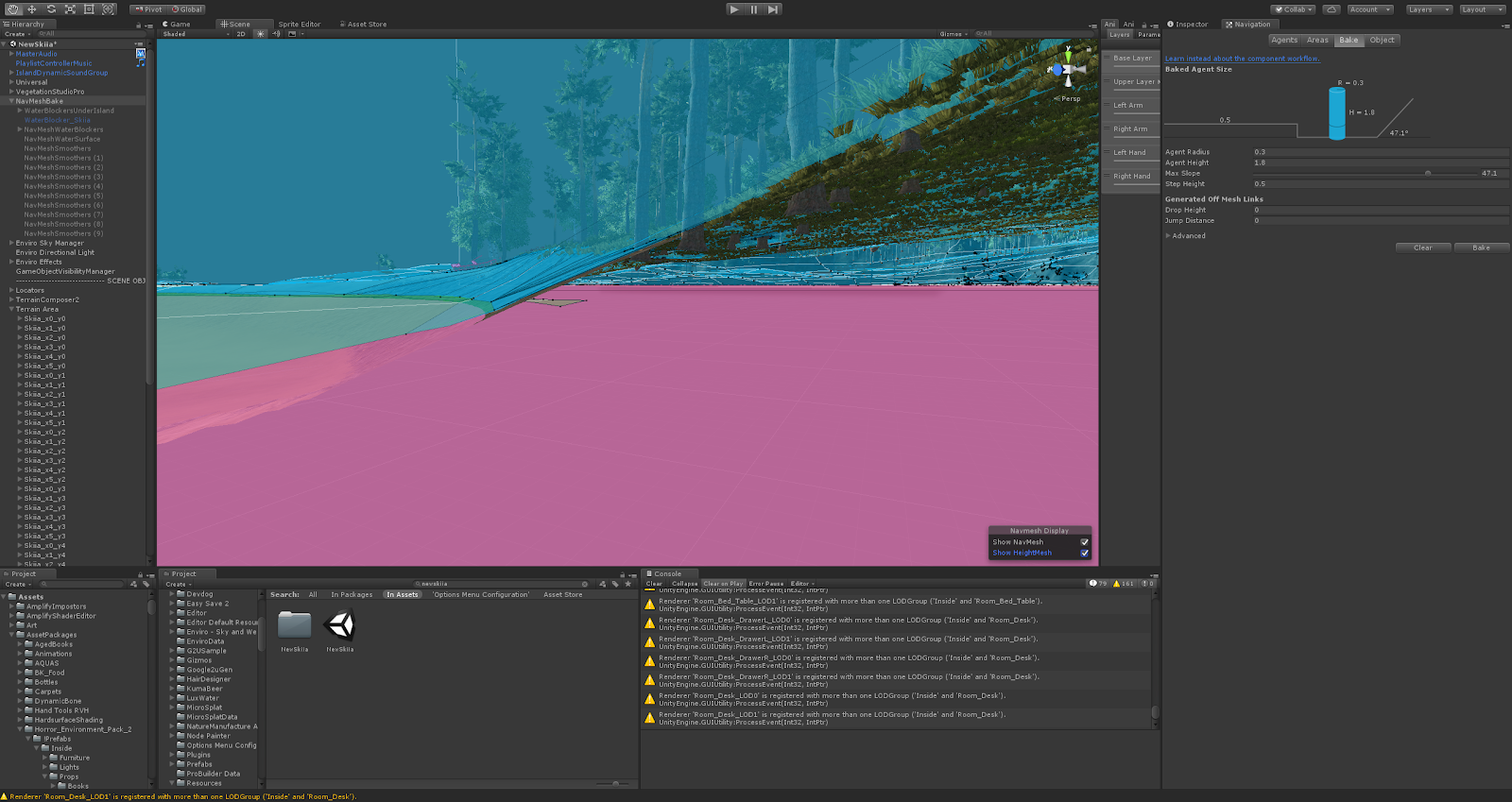Screen dimensions: 1512x802
Task: Toggle Show HeightMesh checkbox
Action: pos(1085,554)
